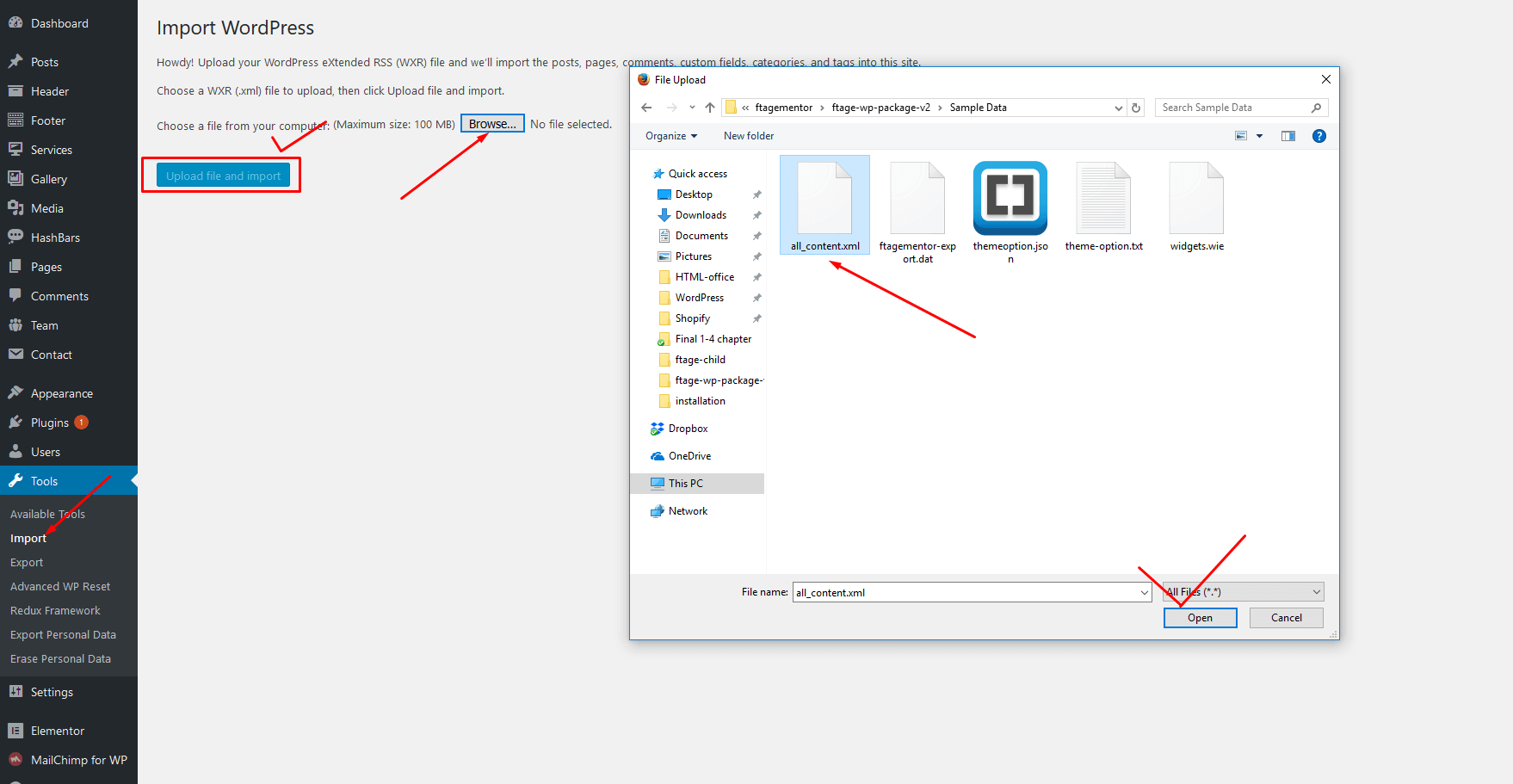Screen dimensions: 1513x784
Task: Toggle the preview pane
Action: (1288, 136)
